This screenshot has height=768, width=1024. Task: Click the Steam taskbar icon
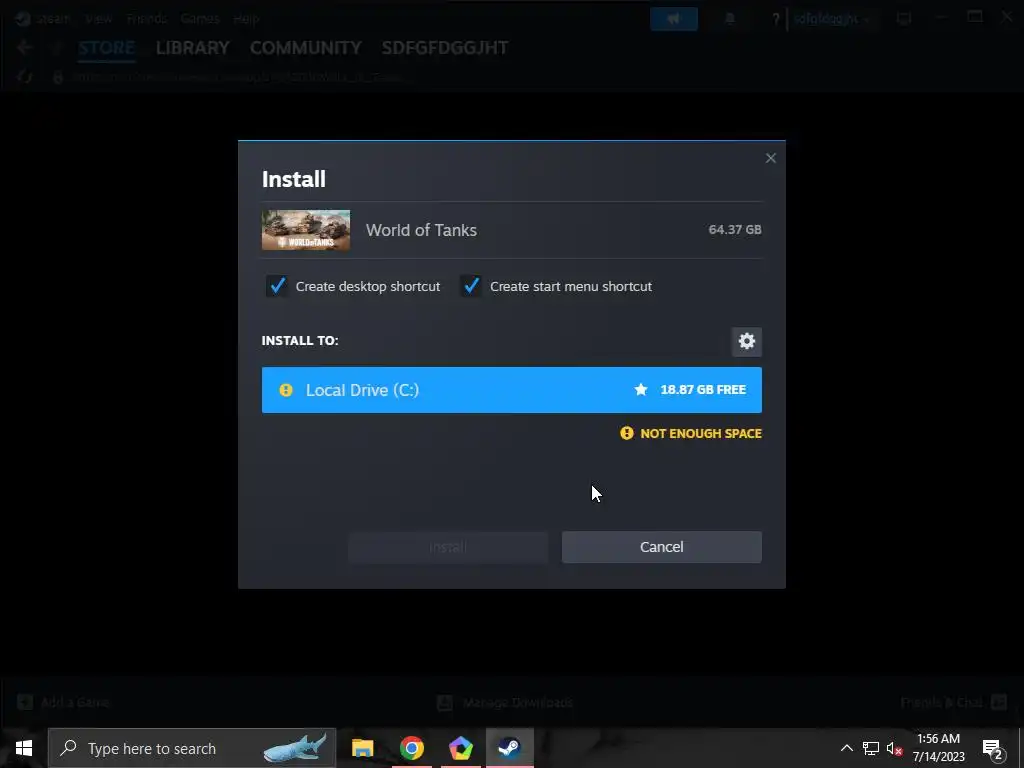(509, 748)
